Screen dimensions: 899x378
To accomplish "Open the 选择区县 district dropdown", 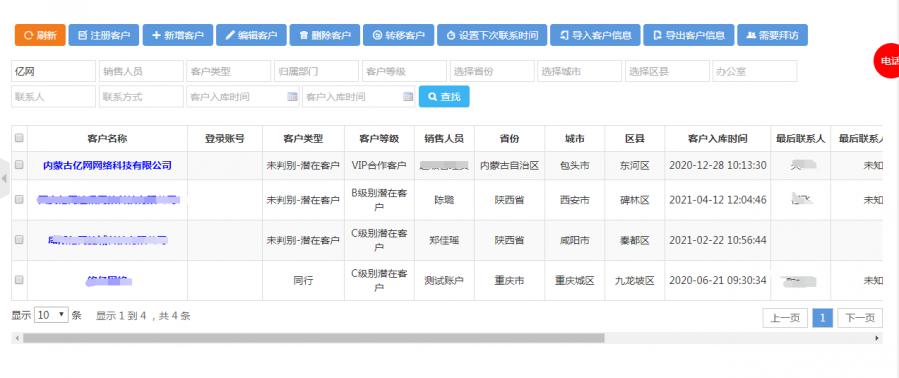I will 667,71.
